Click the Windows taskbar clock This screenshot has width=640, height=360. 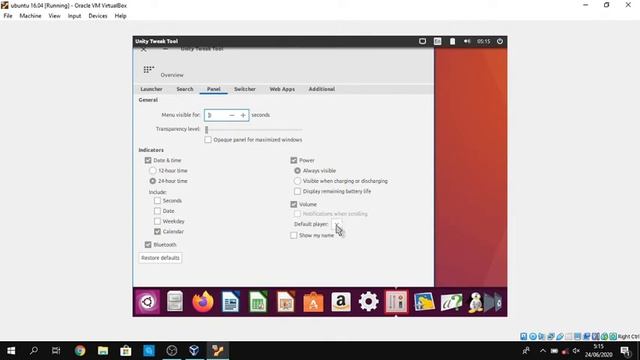[x=598, y=351]
